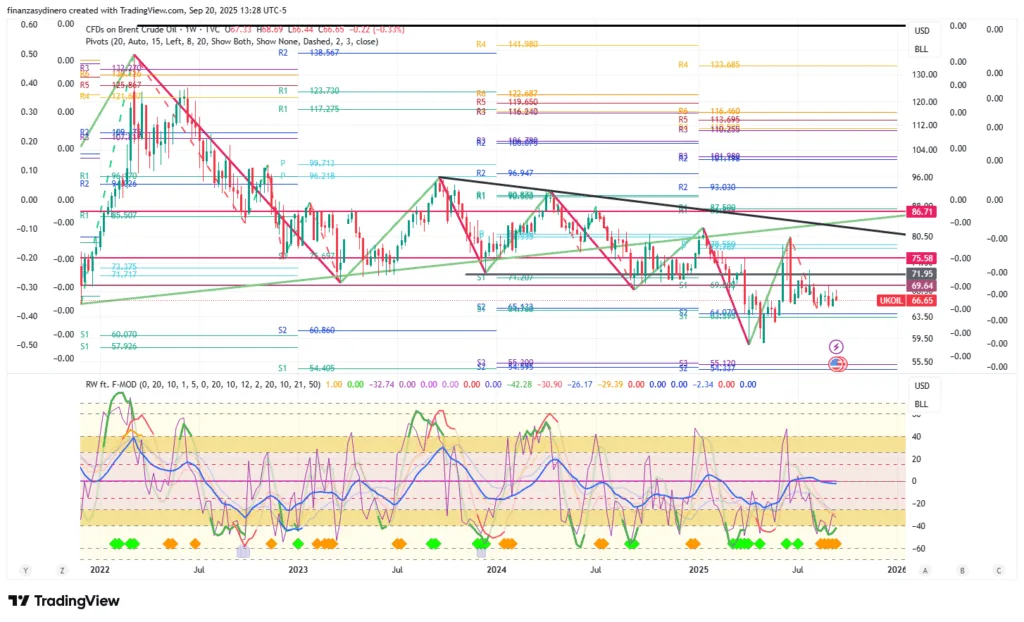Click the 112.00 price scale label
Screen dimensions: 1024x622
pos(924,125)
